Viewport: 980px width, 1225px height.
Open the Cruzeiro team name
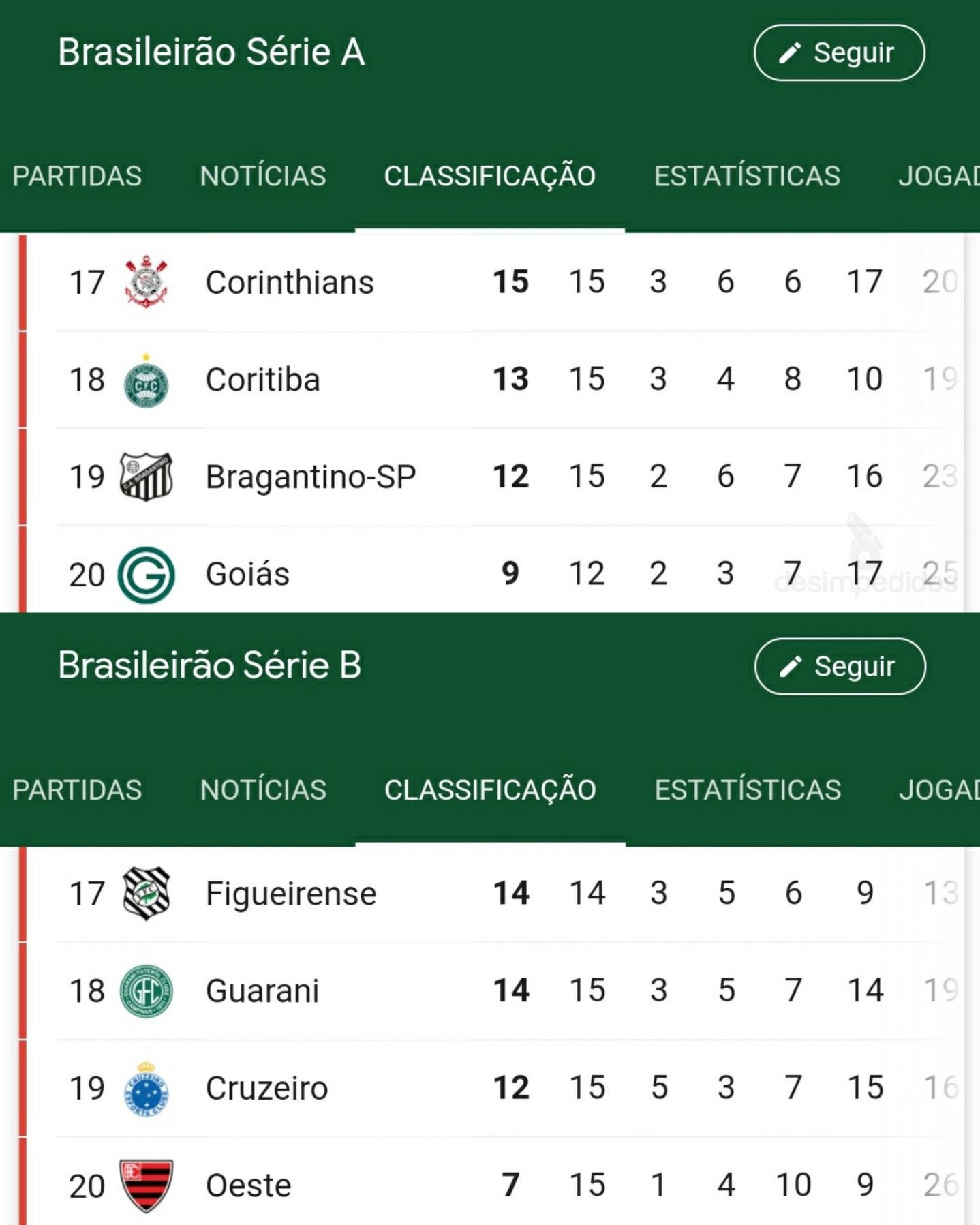[266, 1088]
